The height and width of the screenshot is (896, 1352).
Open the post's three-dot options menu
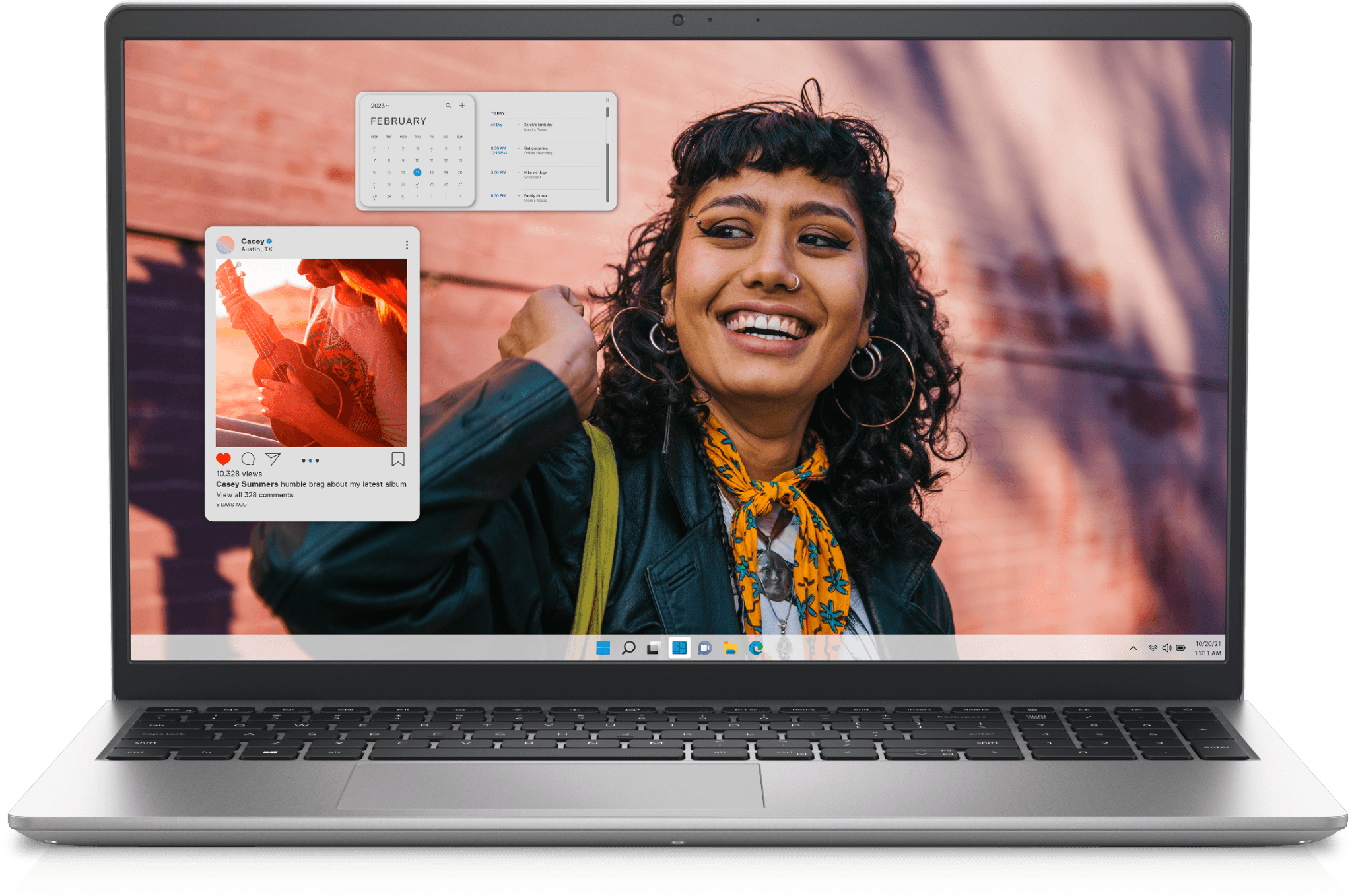click(x=406, y=244)
